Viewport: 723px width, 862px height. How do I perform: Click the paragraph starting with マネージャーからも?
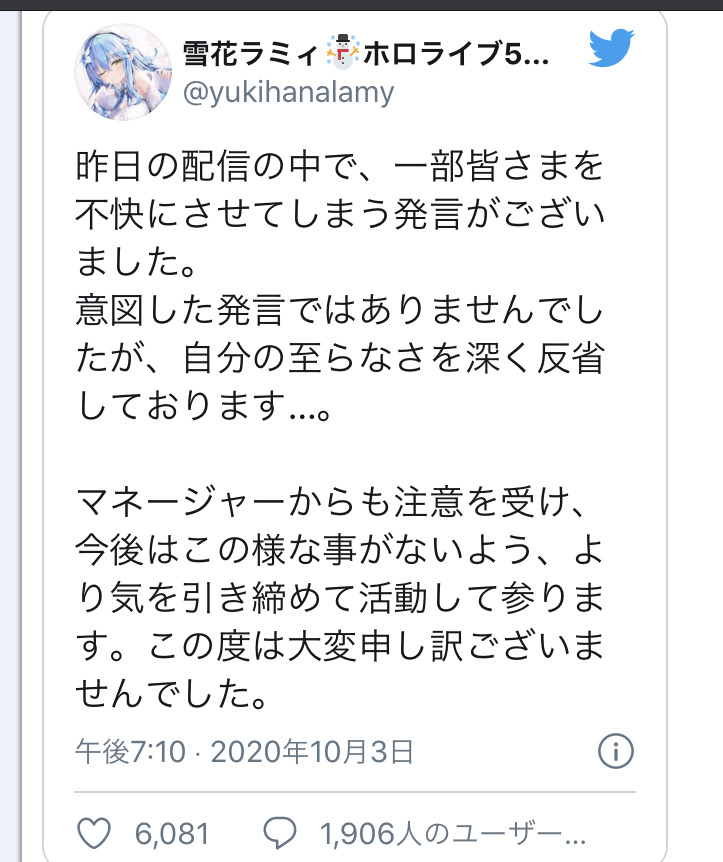pos(340,598)
